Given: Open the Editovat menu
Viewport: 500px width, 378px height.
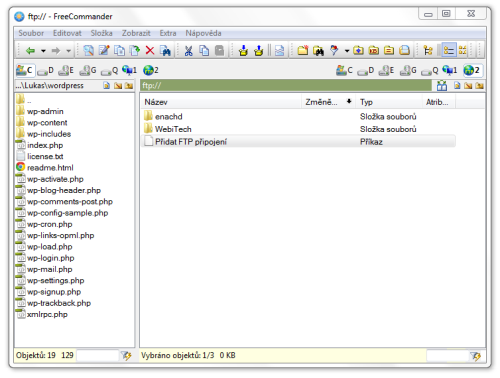Looking at the screenshot, I should pos(67,33).
